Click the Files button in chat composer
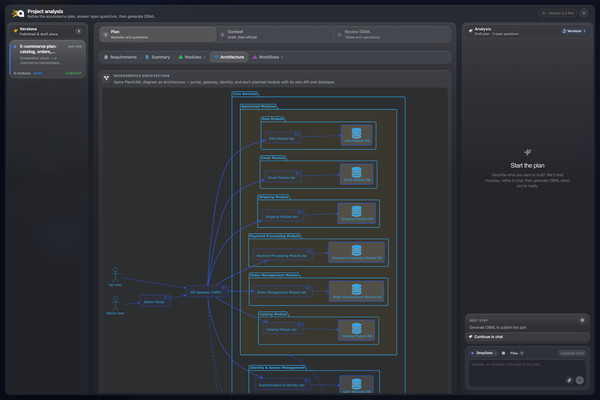The height and width of the screenshot is (400, 600). coord(516,353)
